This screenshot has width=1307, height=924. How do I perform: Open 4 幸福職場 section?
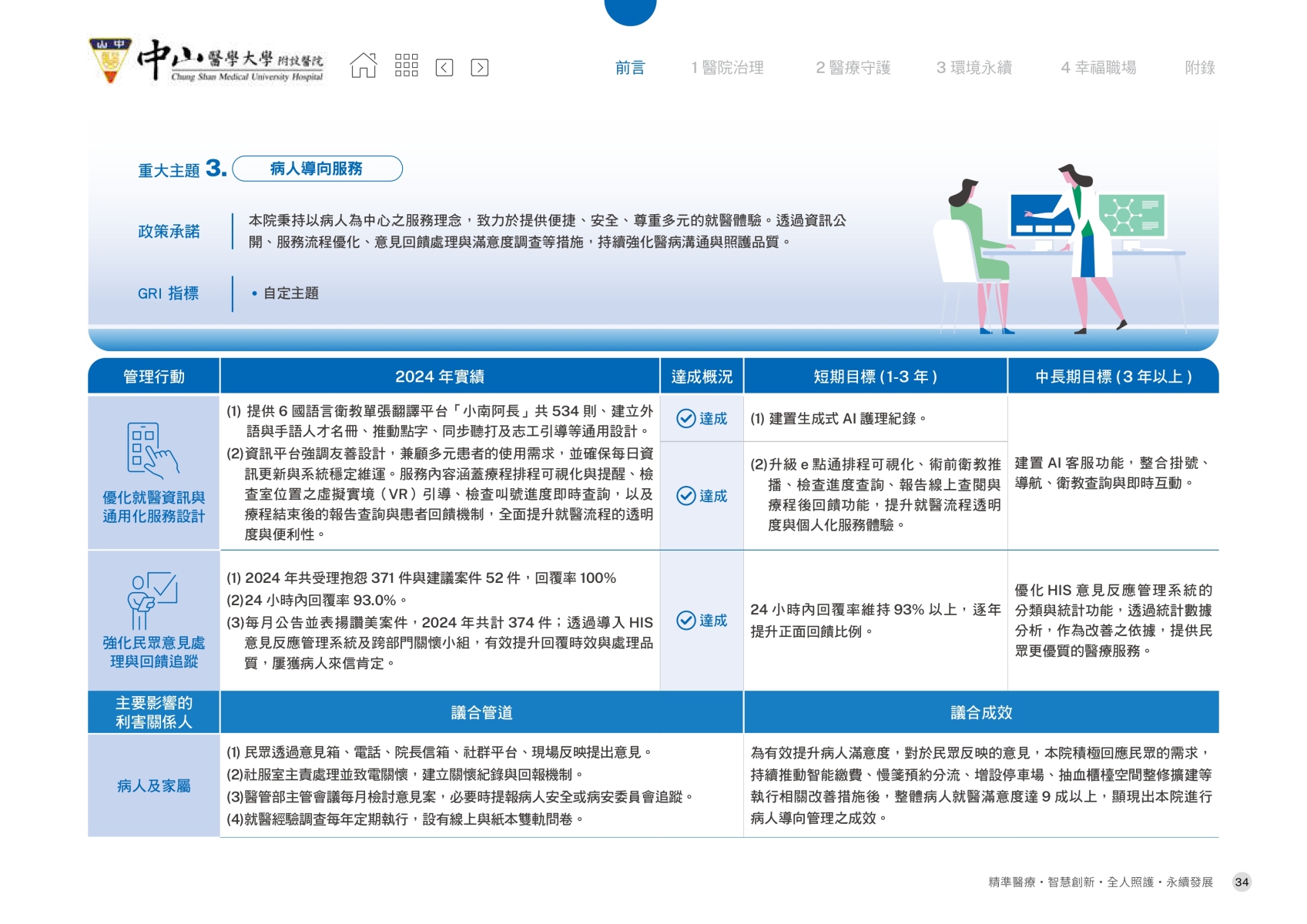1098,68
